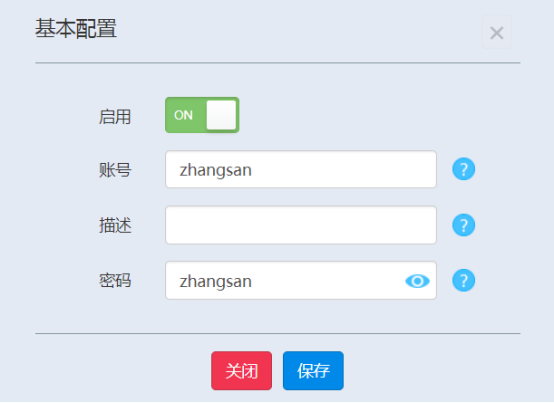Click the 账号 label text
Viewport: 554px width, 403px height.
pos(115,170)
